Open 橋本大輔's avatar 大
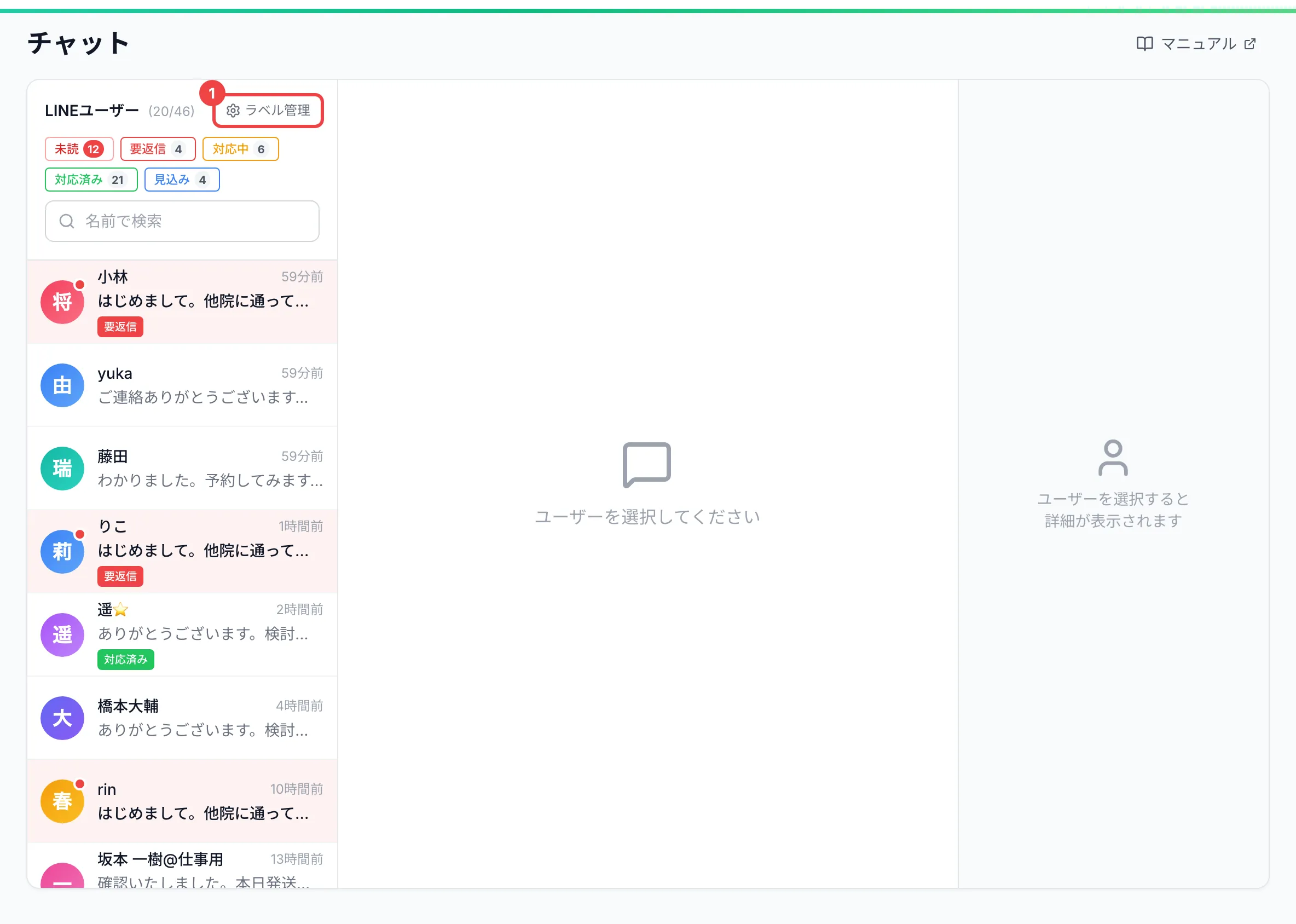The width and height of the screenshot is (1296, 924). coord(62,719)
